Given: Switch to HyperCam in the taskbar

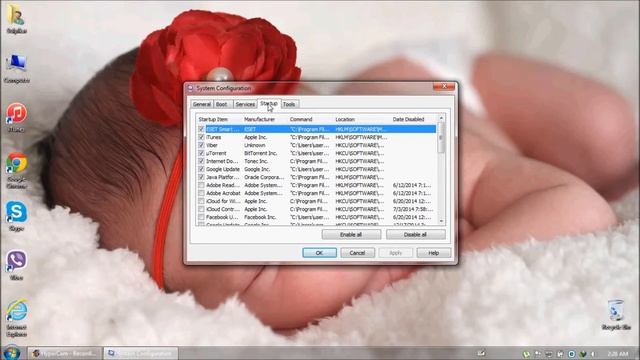Looking at the screenshot, I should pyautogui.click(x=64, y=353).
